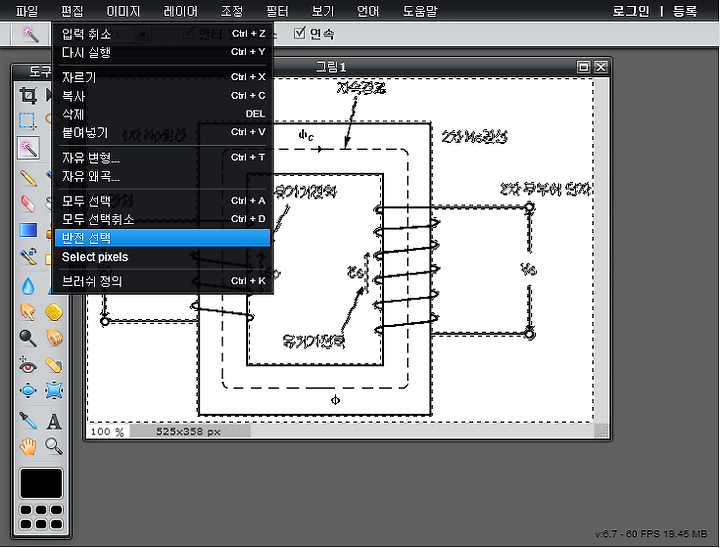This screenshot has height=548, width=720.
Task: Choose the highlighted 반전 선택 entry
Action: pos(163,238)
